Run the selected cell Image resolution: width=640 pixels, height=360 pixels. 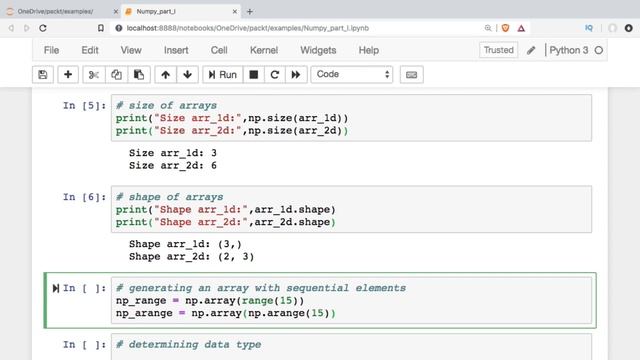tap(222, 75)
